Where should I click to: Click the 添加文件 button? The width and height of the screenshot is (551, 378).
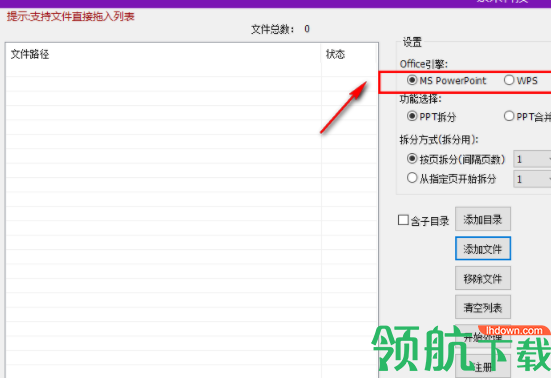483,249
